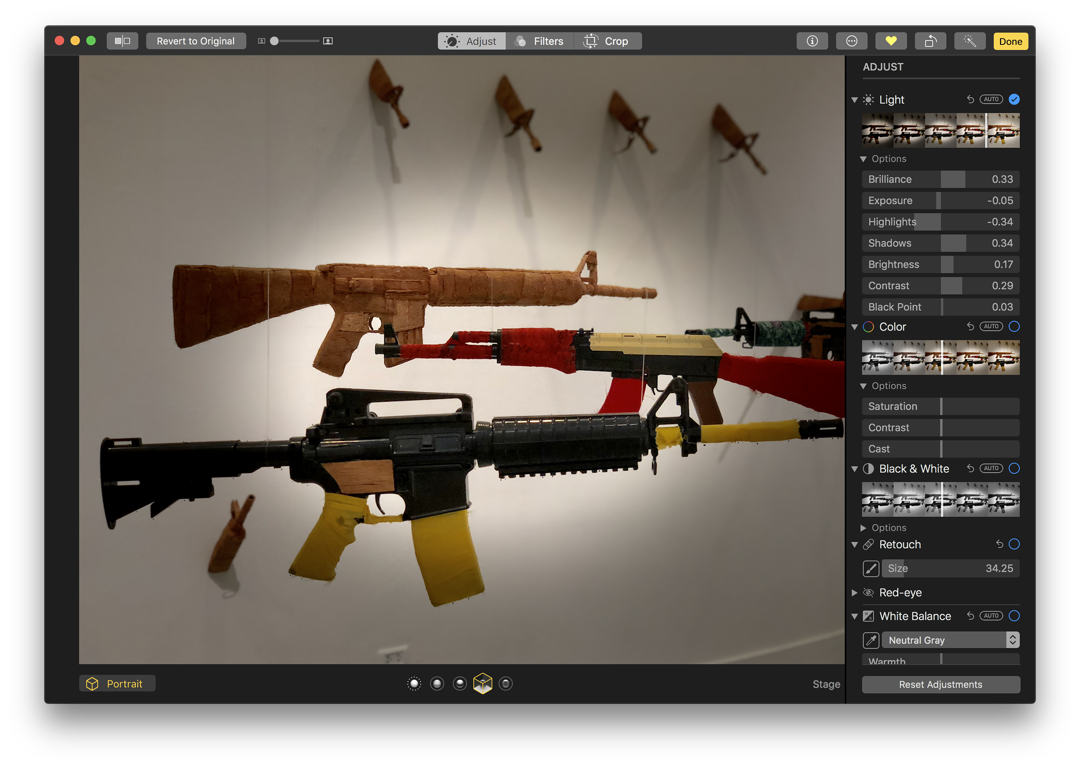
Task: Click Black & White preview thumbnail strip
Action: click(x=940, y=499)
